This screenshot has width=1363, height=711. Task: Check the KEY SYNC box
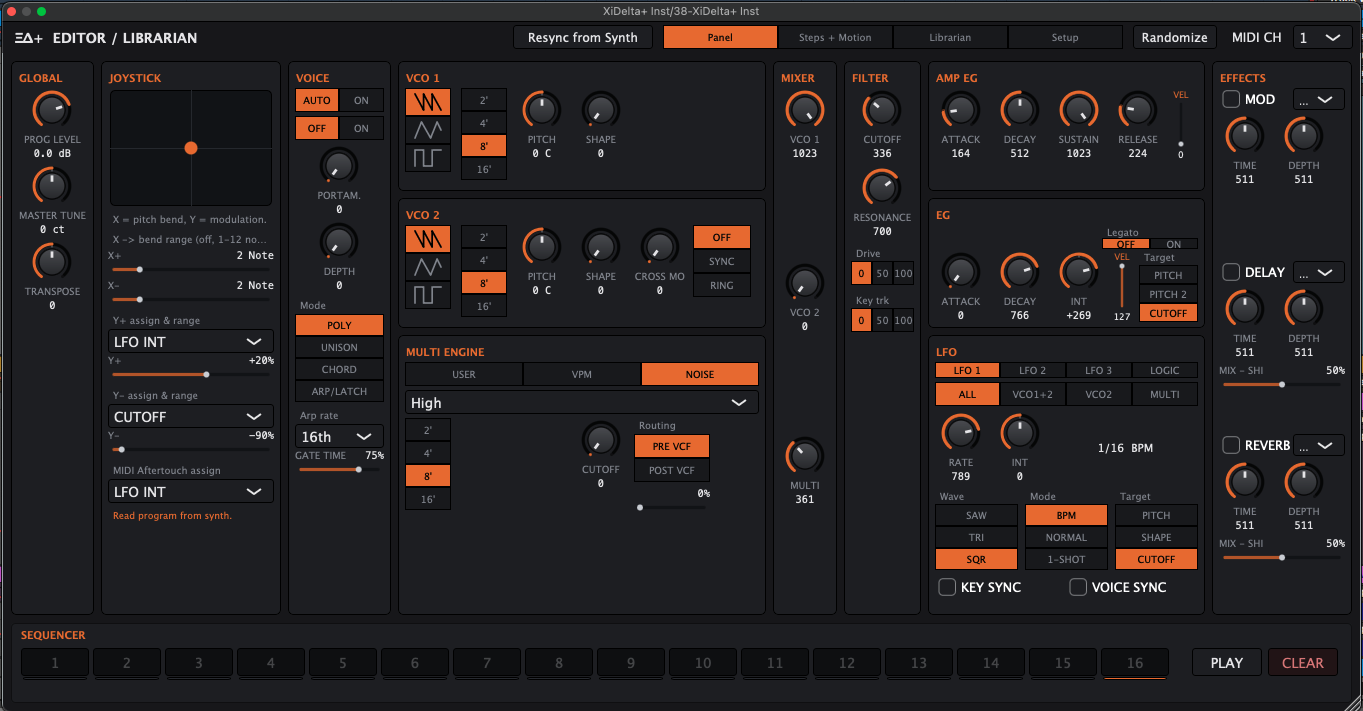click(x=946, y=587)
